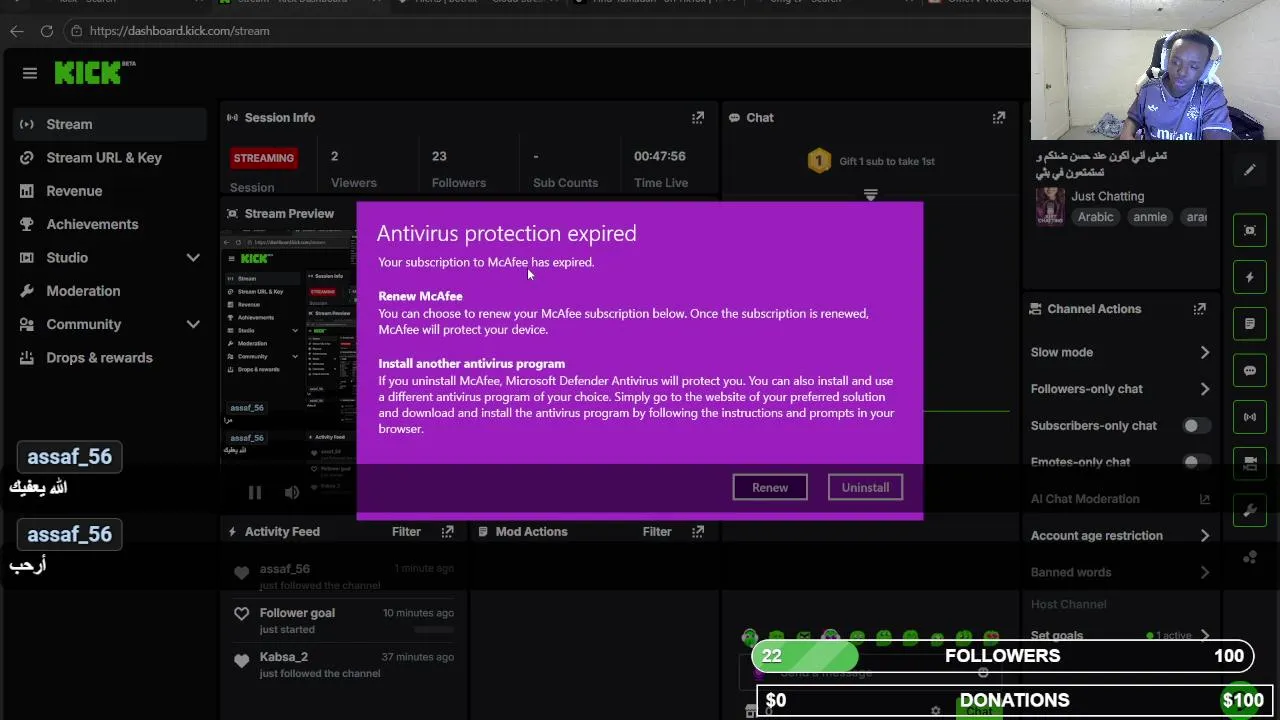This screenshot has width=1280, height=720.
Task: Click Kabsa_2 in Activity Feed
Action: click(x=284, y=657)
